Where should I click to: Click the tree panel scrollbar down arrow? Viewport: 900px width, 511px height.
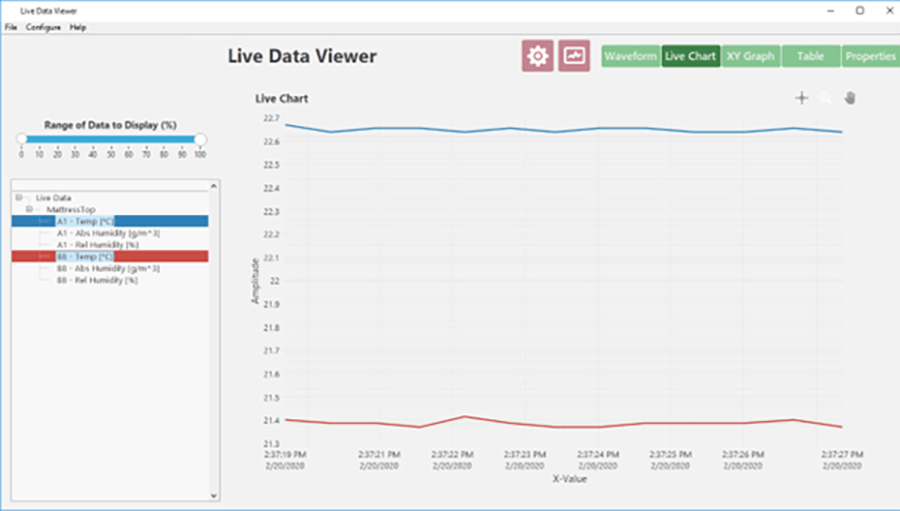pos(213,494)
